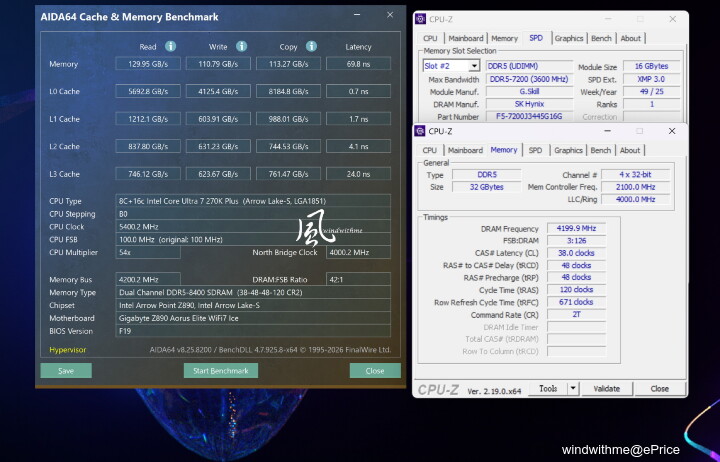The image size is (720, 462).
Task: Click CAS# Latency 38.0 clocks value
Action: point(576,253)
